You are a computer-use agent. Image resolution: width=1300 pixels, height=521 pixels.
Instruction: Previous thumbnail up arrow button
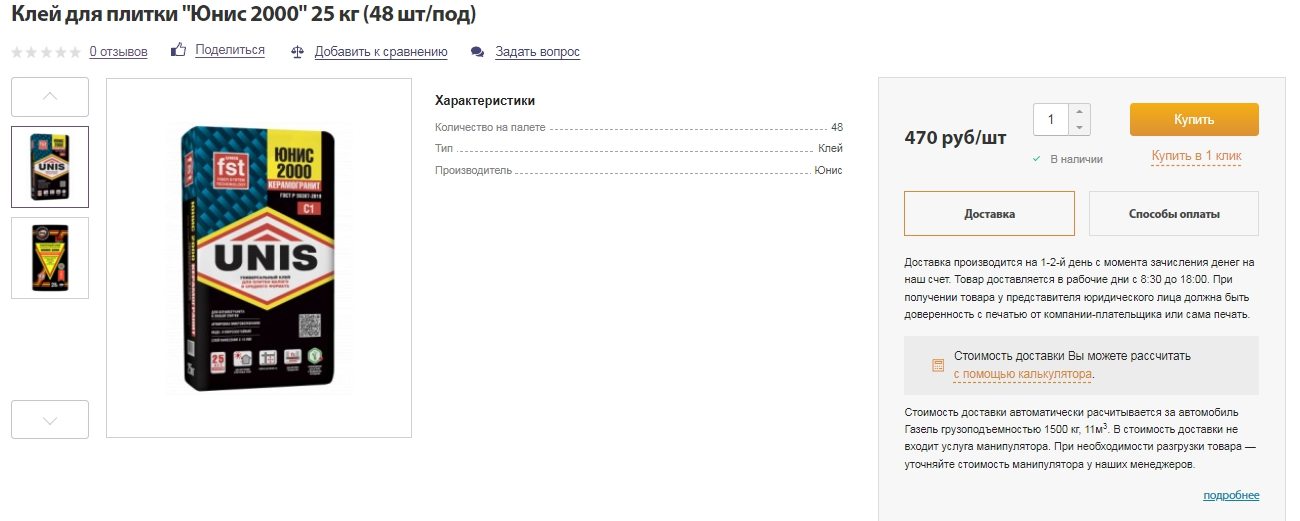point(50,97)
